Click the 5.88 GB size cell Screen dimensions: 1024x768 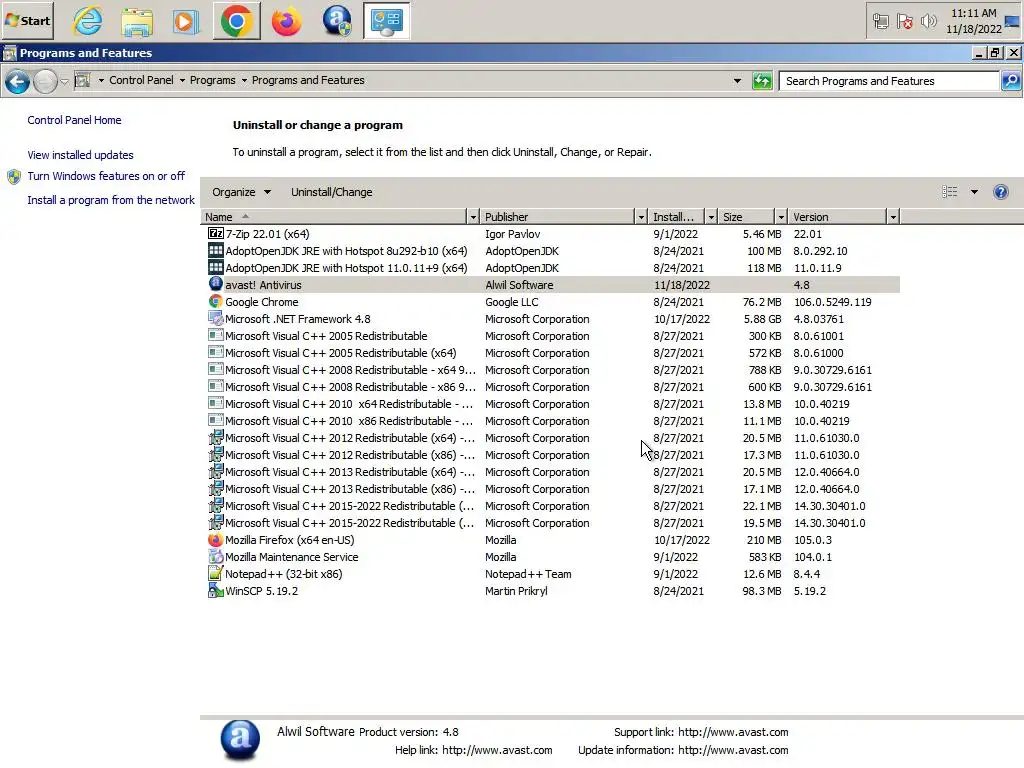(762, 319)
